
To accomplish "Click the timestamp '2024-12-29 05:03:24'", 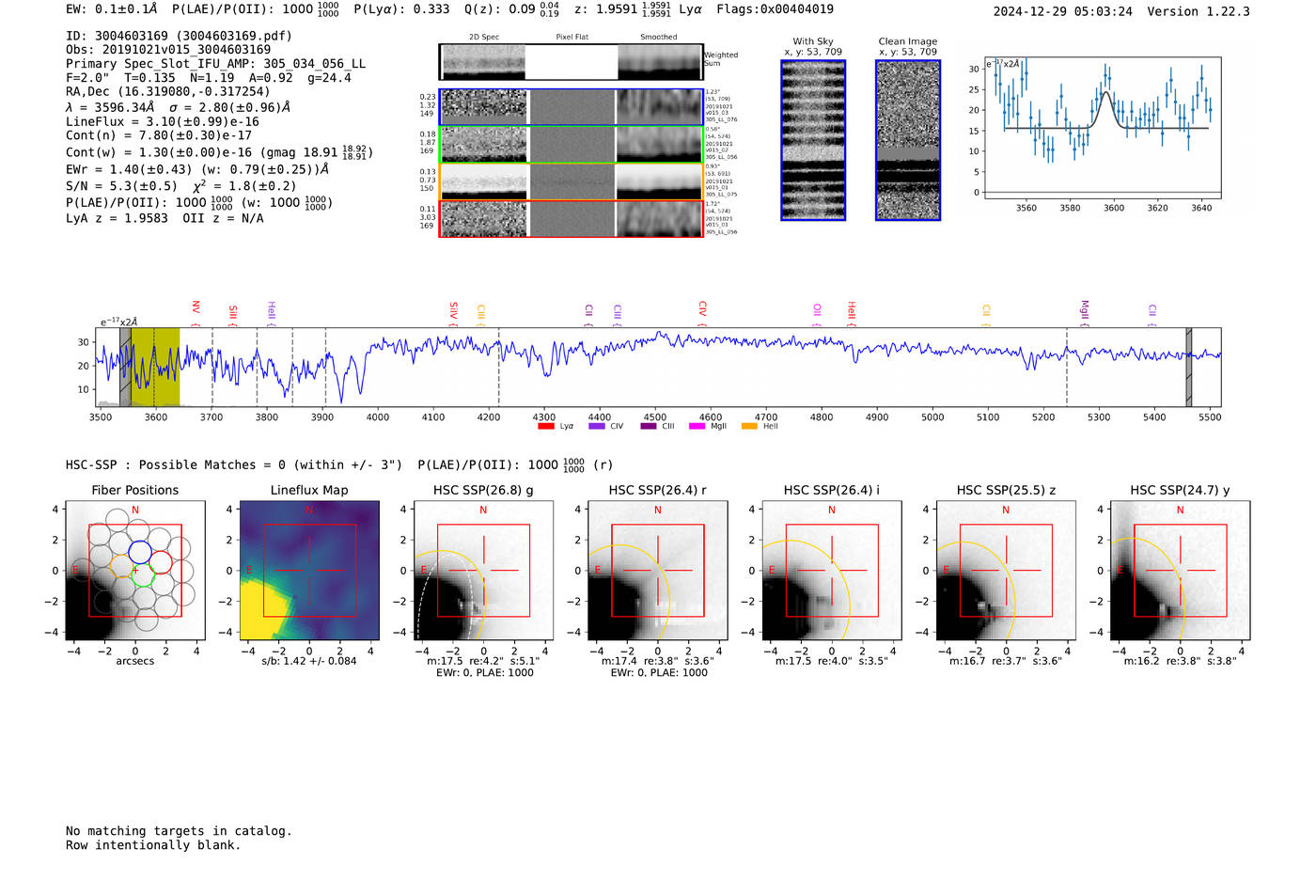I will pyautogui.click(x=1063, y=11).
